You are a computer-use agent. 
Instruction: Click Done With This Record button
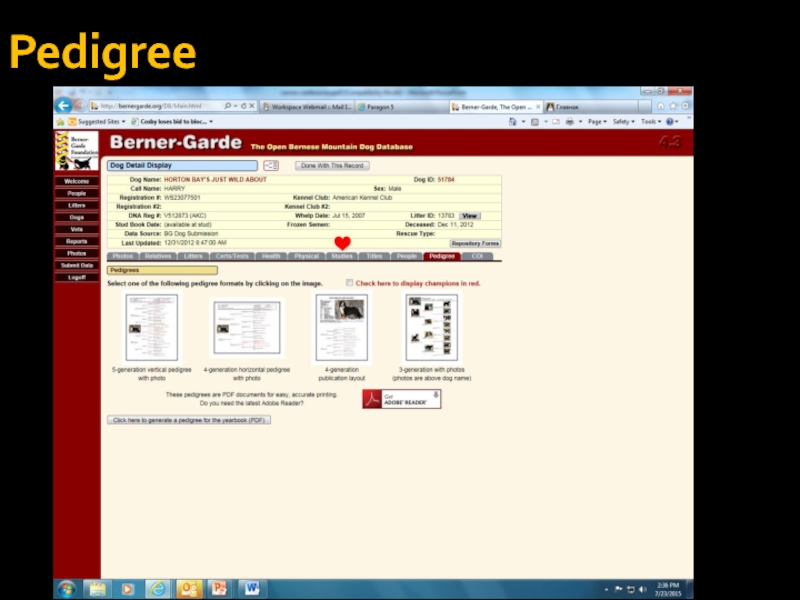point(332,165)
